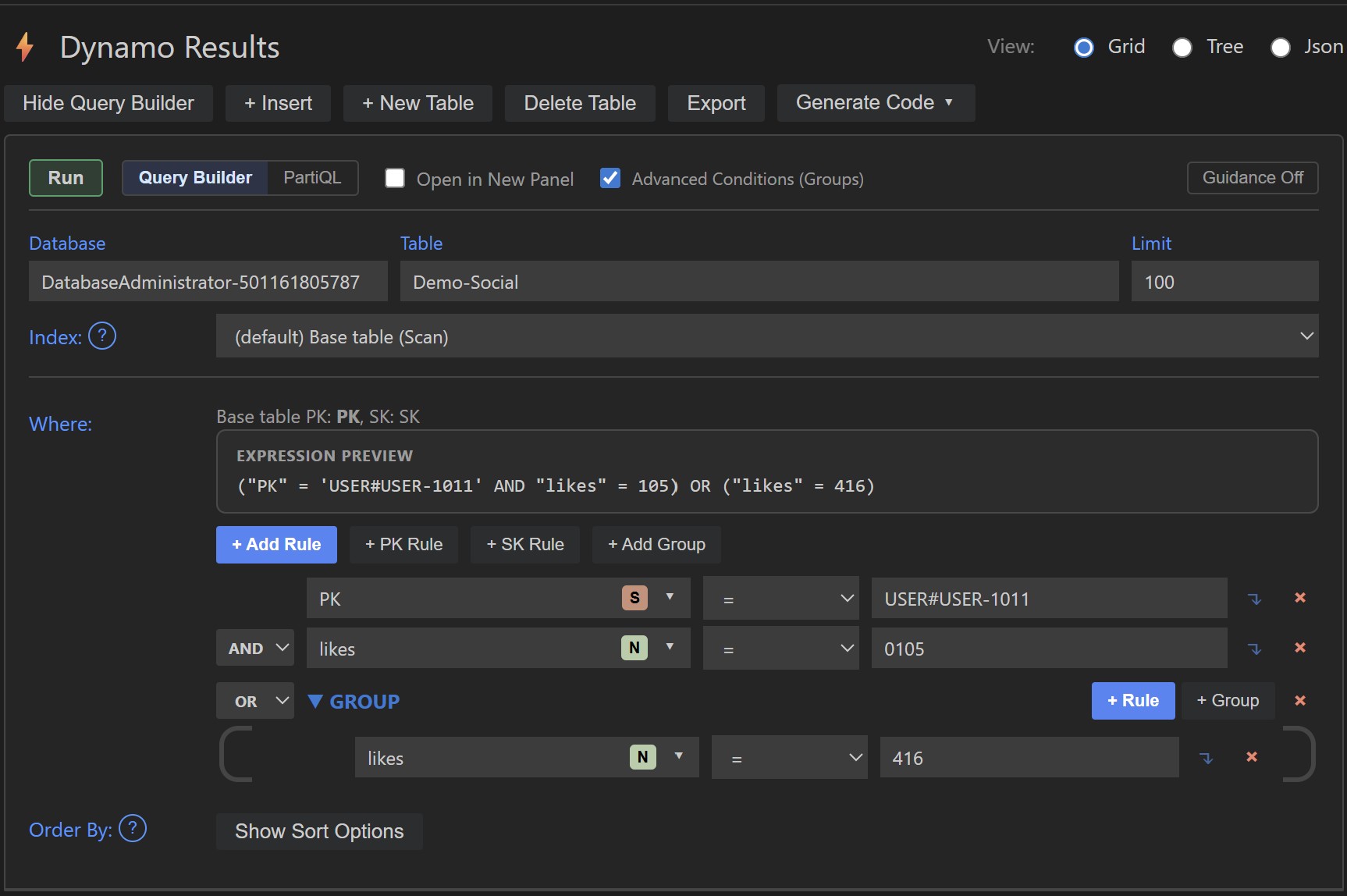Switch to the Query Builder tab
Screen dimensions: 1347x896
[195, 178]
